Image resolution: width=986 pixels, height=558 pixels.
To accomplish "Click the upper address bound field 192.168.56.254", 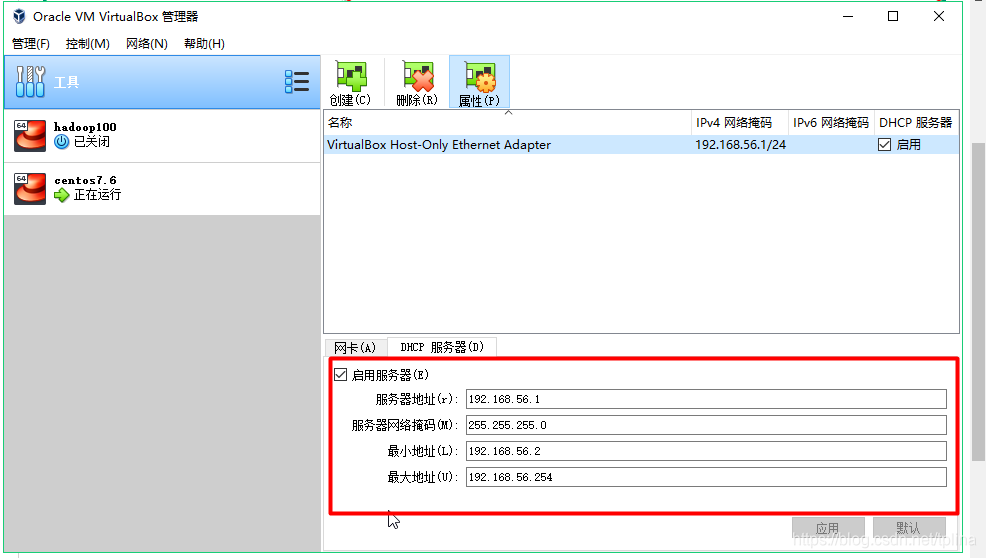I will click(x=706, y=477).
